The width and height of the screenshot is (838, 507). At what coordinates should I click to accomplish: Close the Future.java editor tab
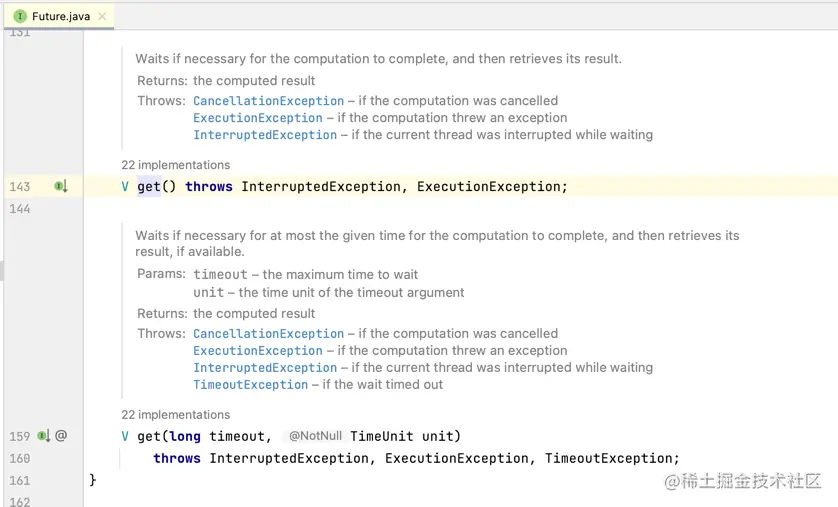click(103, 16)
